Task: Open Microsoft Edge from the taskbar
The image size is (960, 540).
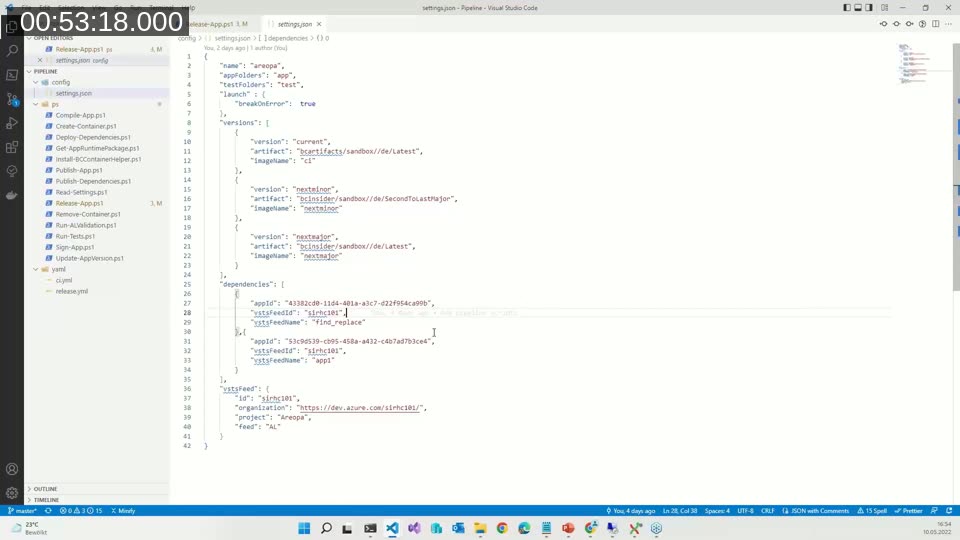Action: (x=524, y=528)
